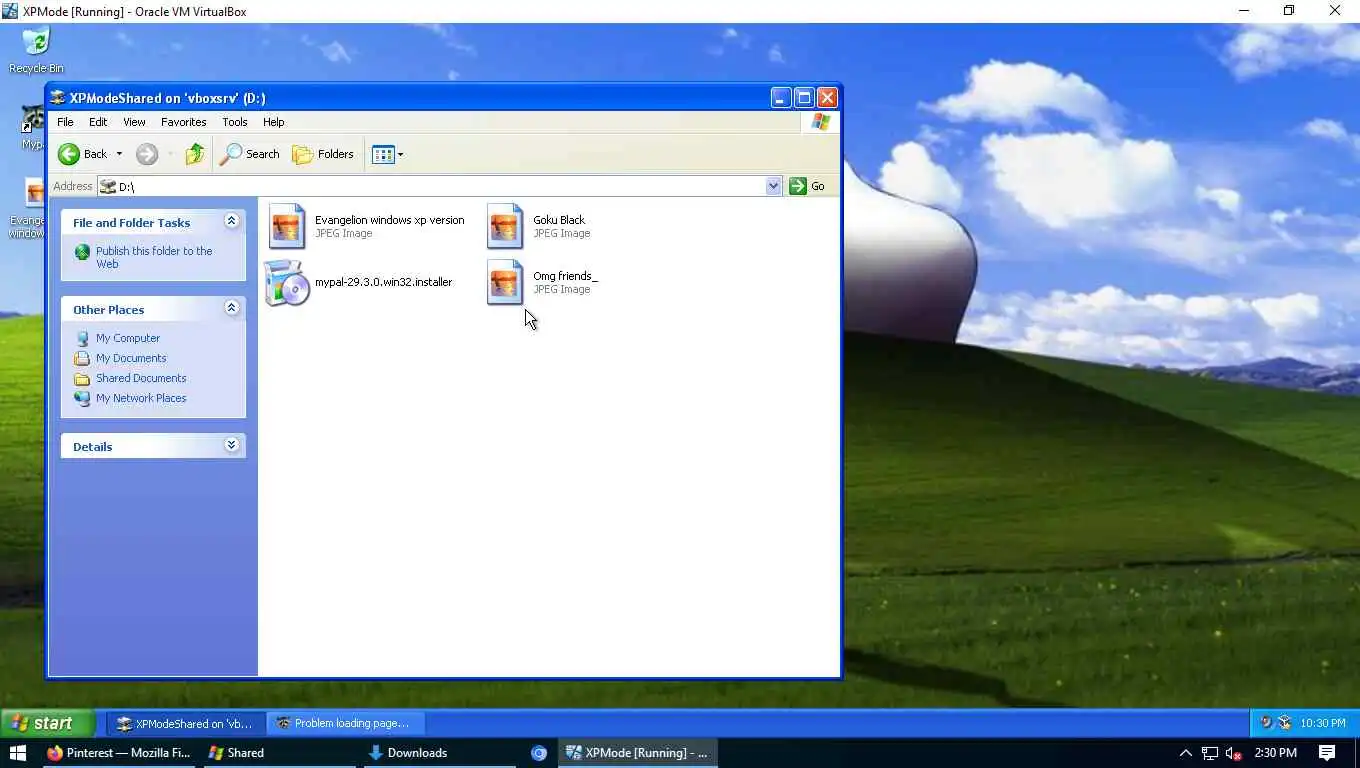
Task: Click the Shared Documents folder icon
Action: 82,378
